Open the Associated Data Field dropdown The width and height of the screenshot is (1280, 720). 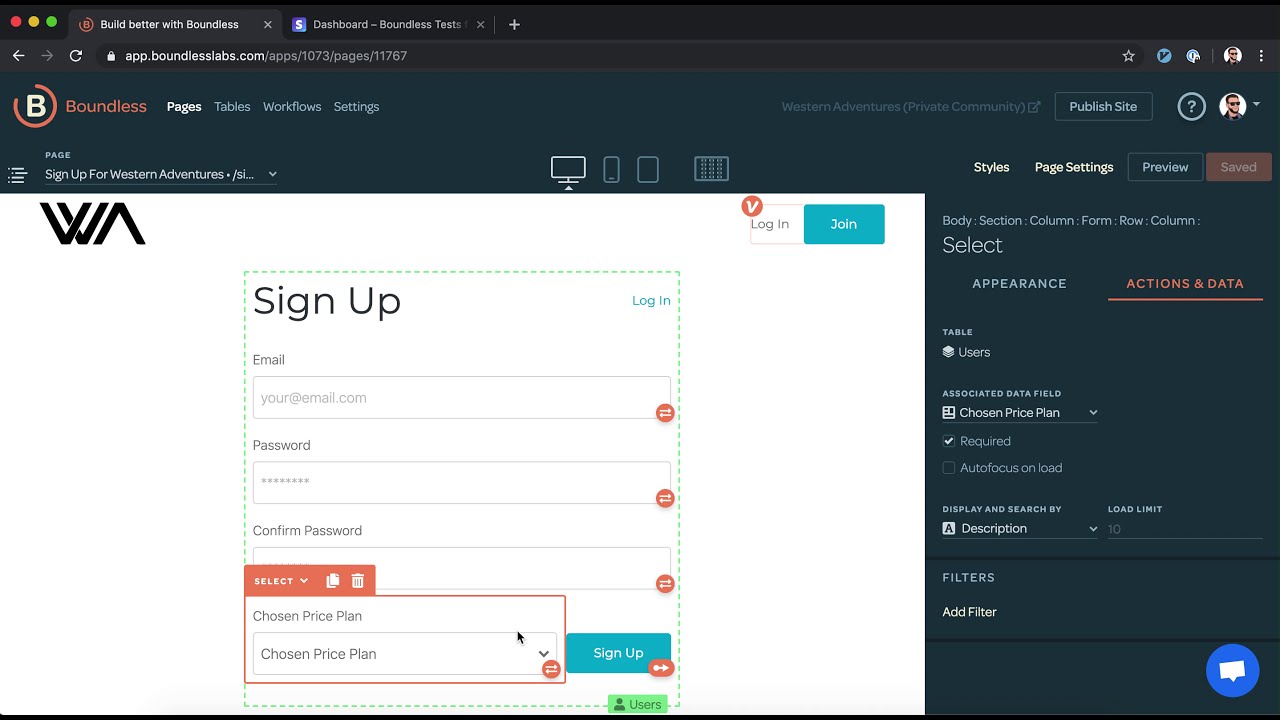pos(1020,413)
